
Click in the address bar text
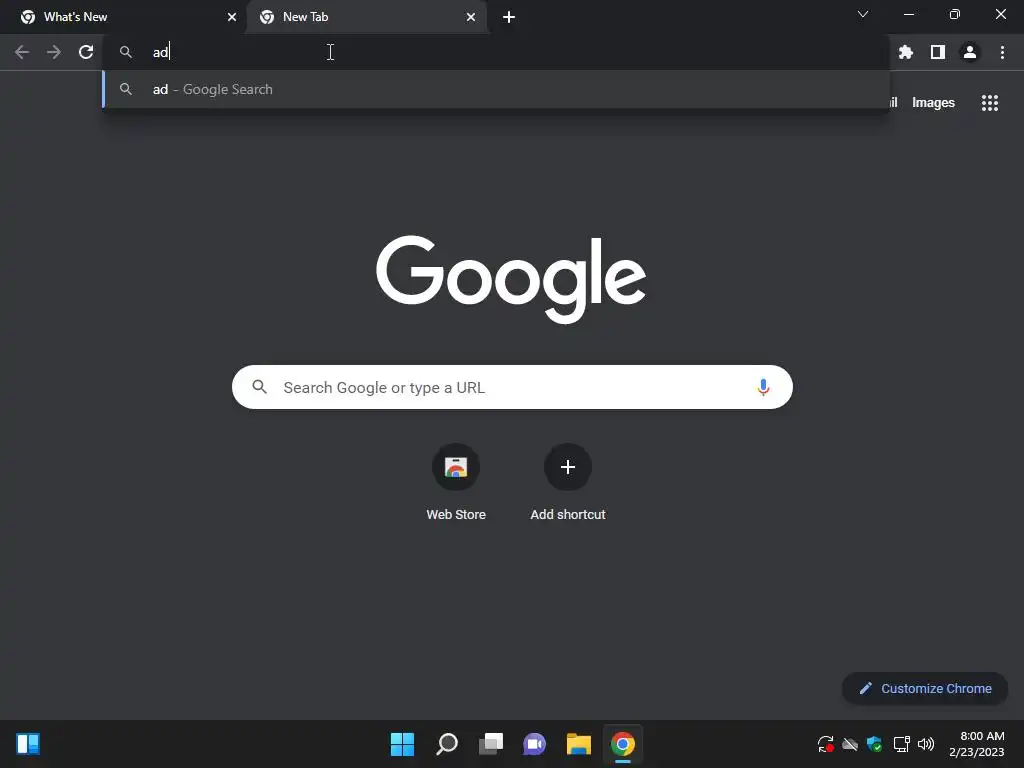[496, 52]
